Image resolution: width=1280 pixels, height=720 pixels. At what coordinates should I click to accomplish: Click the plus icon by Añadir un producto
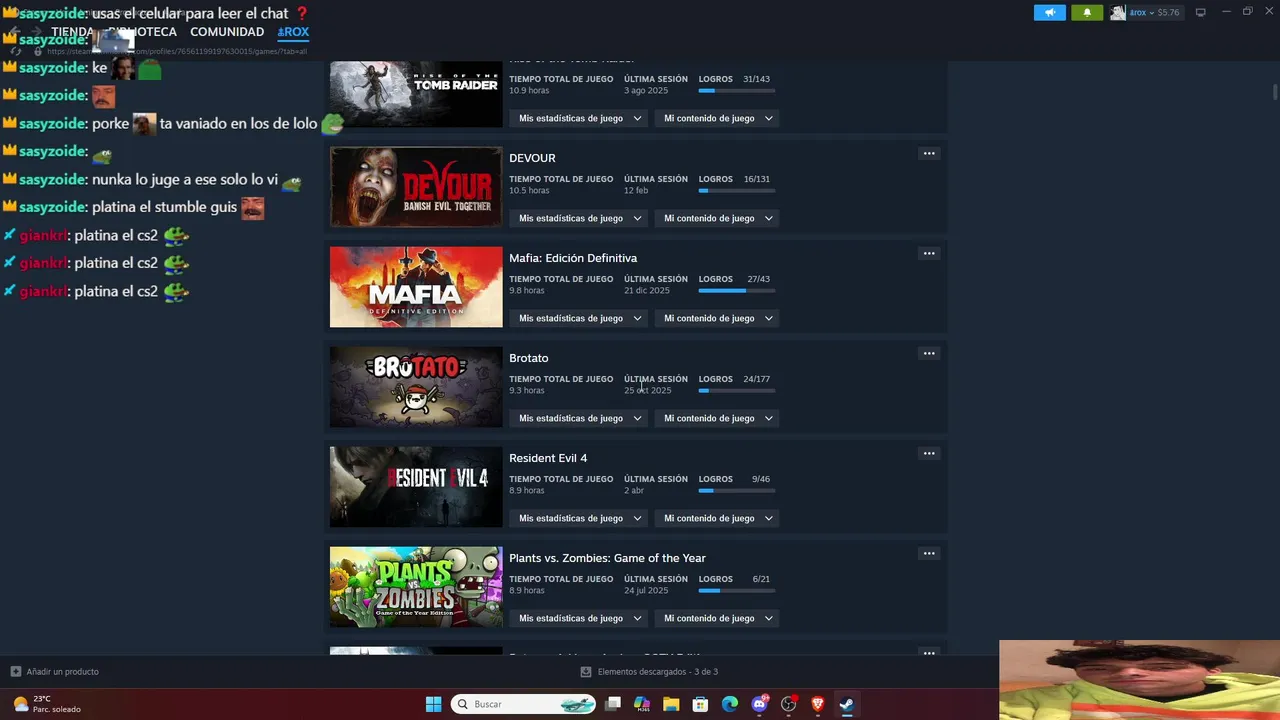coord(15,672)
